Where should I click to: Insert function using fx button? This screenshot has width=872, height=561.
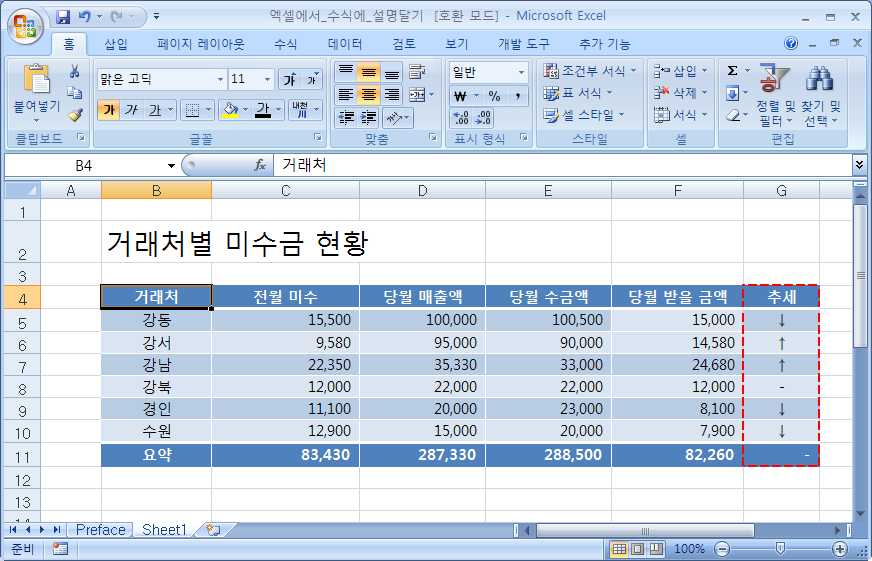pos(260,165)
